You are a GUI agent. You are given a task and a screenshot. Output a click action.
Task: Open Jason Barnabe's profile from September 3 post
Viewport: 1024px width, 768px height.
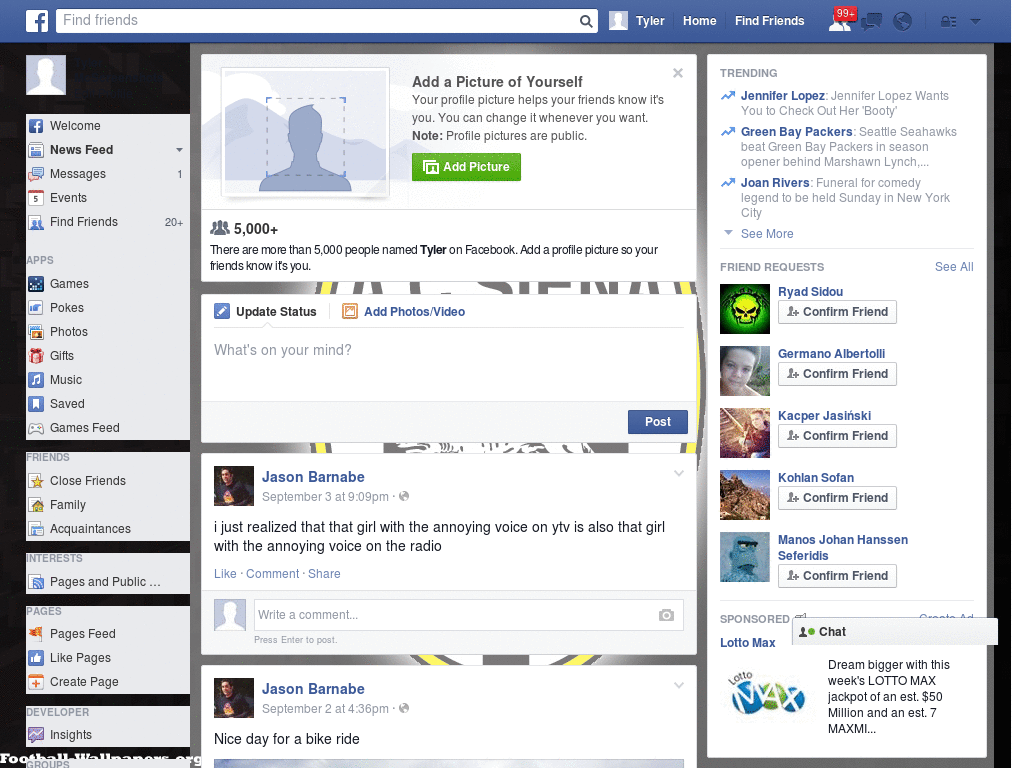[313, 477]
